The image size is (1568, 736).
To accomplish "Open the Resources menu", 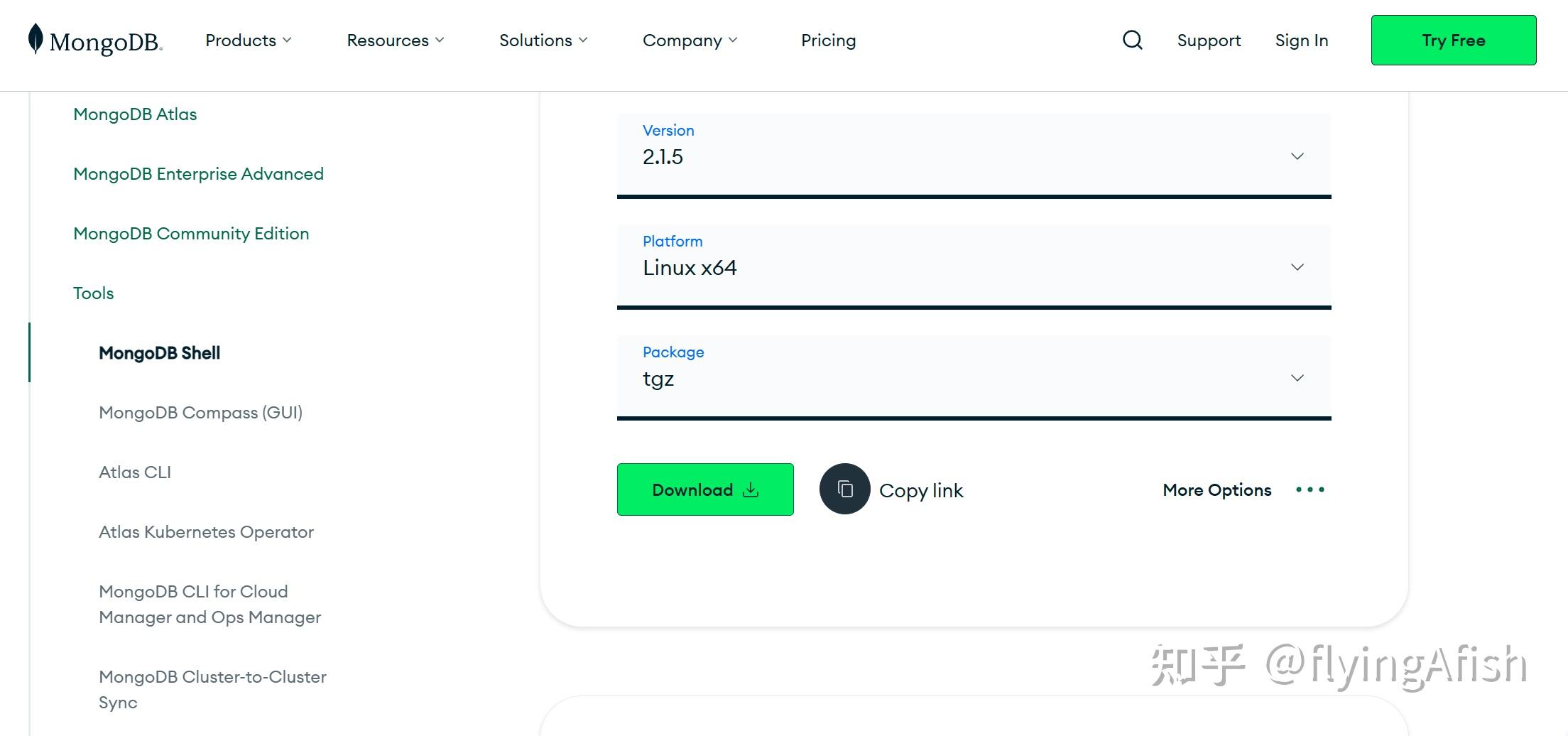I will pos(395,40).
